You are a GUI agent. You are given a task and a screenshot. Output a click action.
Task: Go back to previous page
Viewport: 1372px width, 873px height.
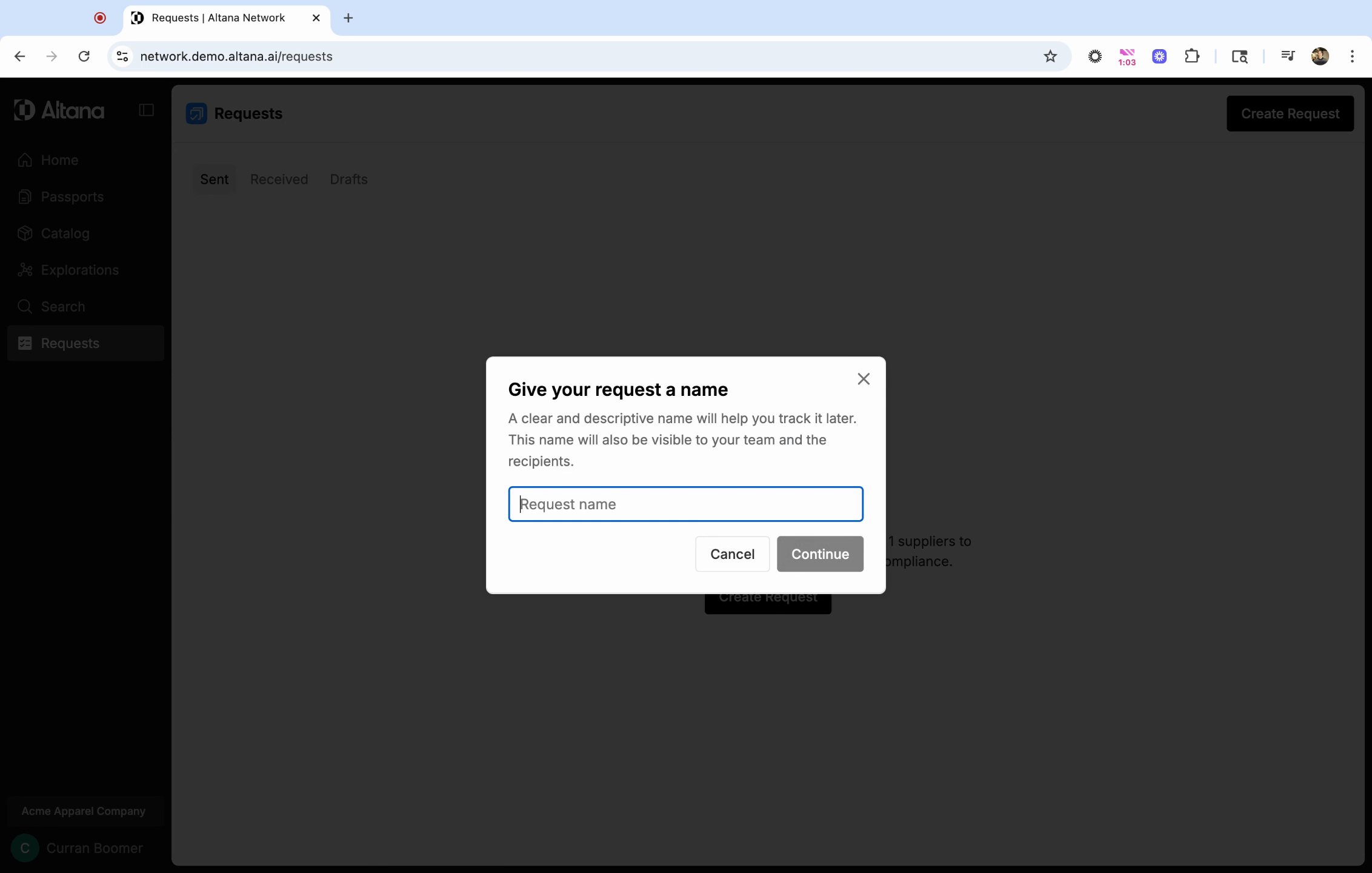20,56
